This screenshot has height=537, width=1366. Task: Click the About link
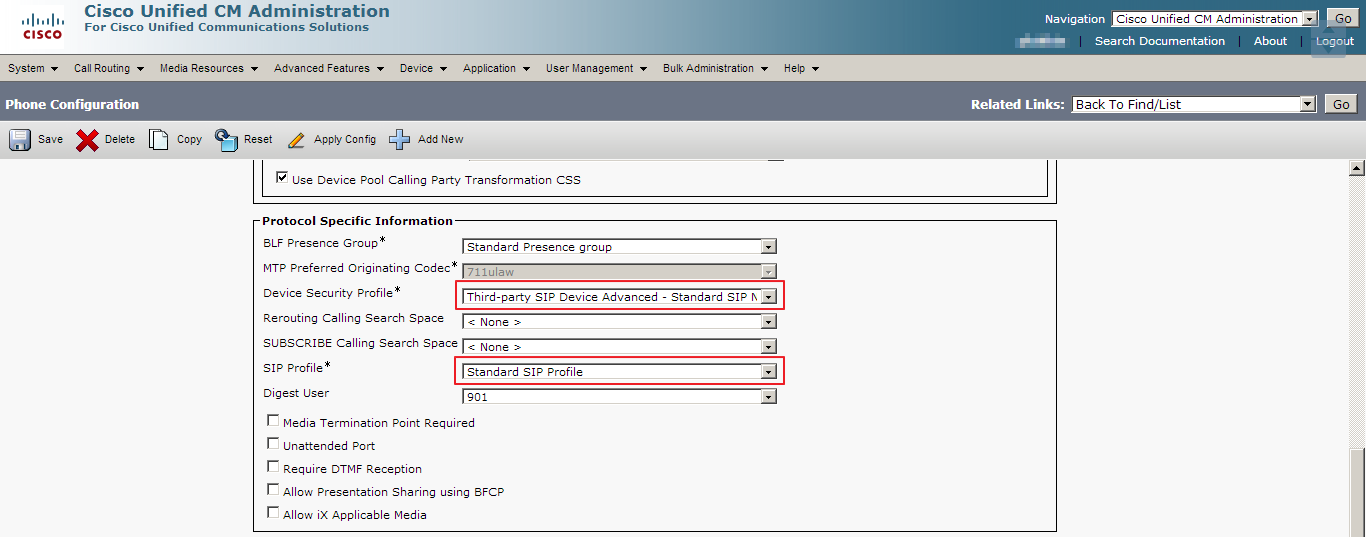[x=1270, y=41]
